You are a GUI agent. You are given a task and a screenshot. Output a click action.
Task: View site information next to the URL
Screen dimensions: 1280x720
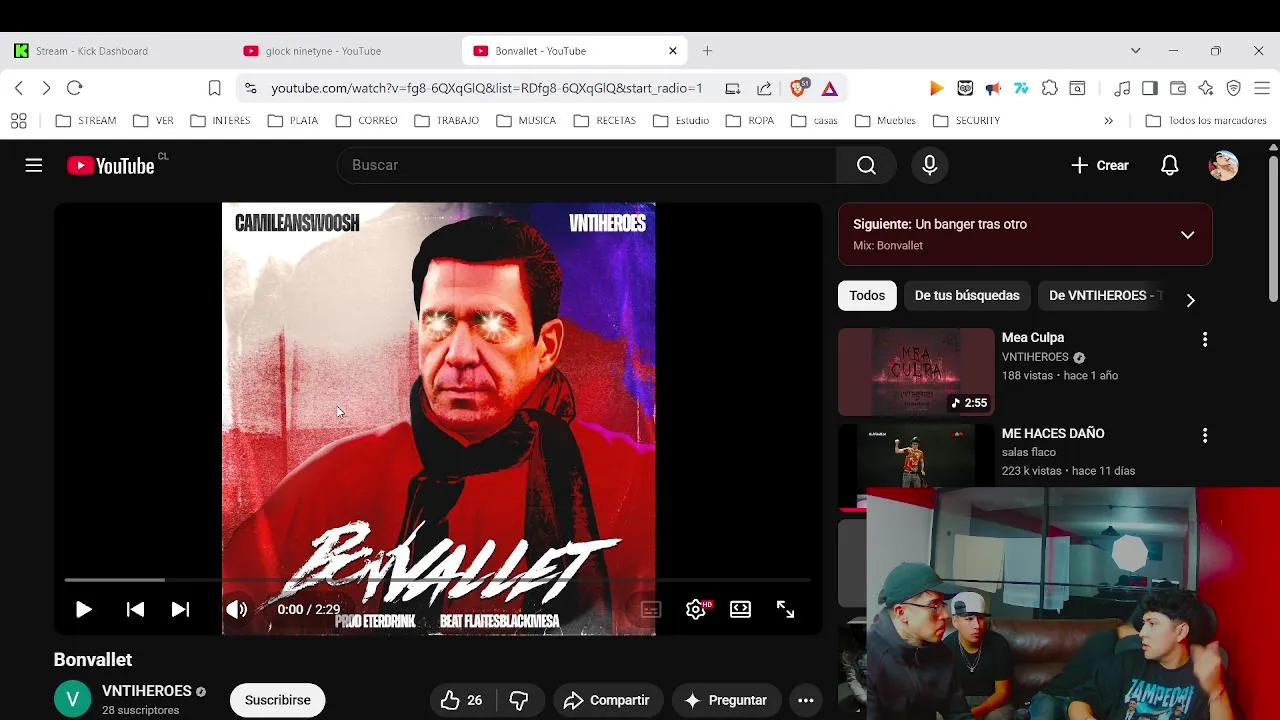(x=250, y=88)
